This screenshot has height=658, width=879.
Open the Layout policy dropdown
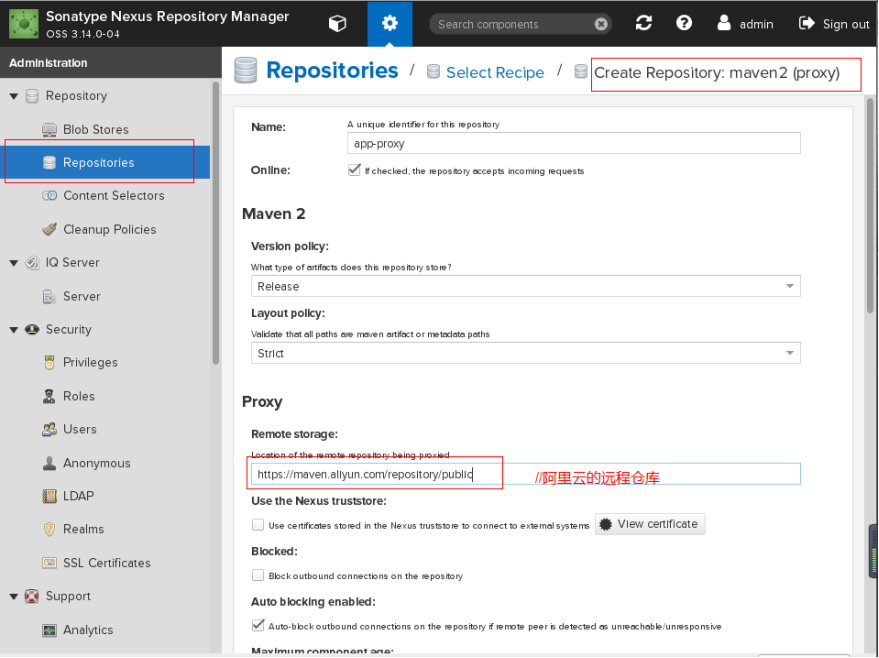(x=525, y=353)
